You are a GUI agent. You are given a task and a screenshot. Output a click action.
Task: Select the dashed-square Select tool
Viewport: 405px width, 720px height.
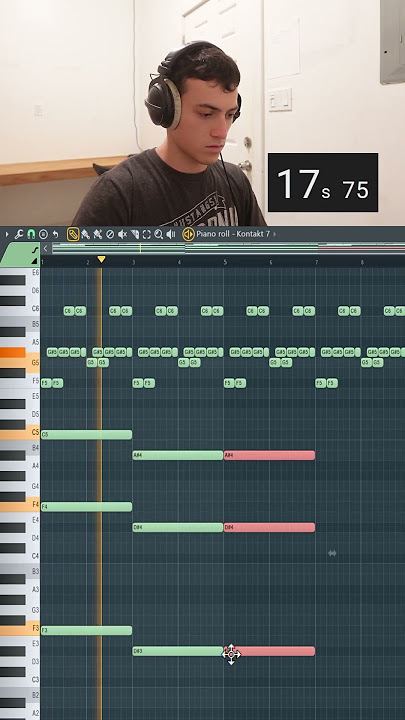coord(146,234)
